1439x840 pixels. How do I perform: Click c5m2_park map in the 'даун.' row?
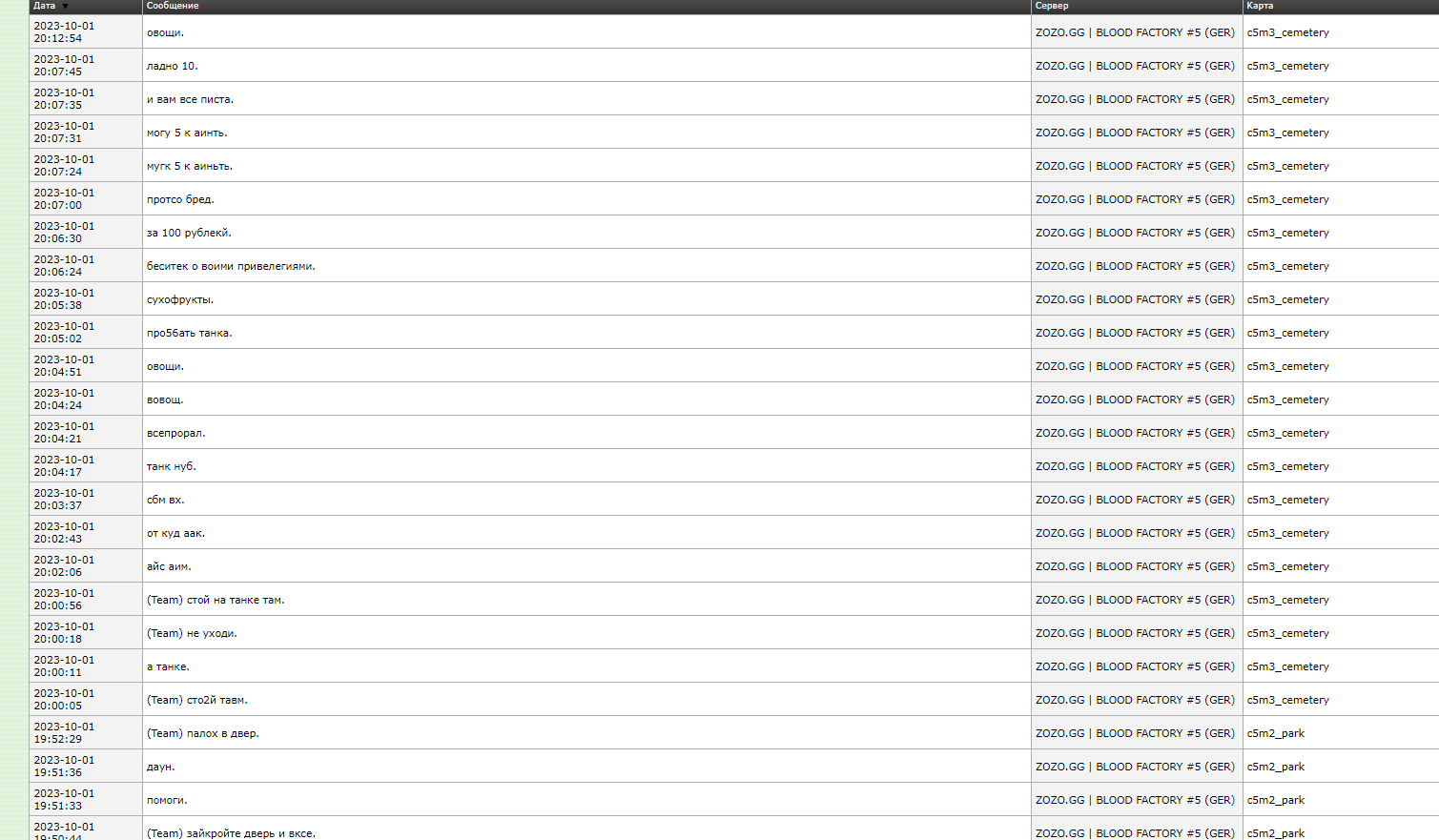tap(1275, 767)
